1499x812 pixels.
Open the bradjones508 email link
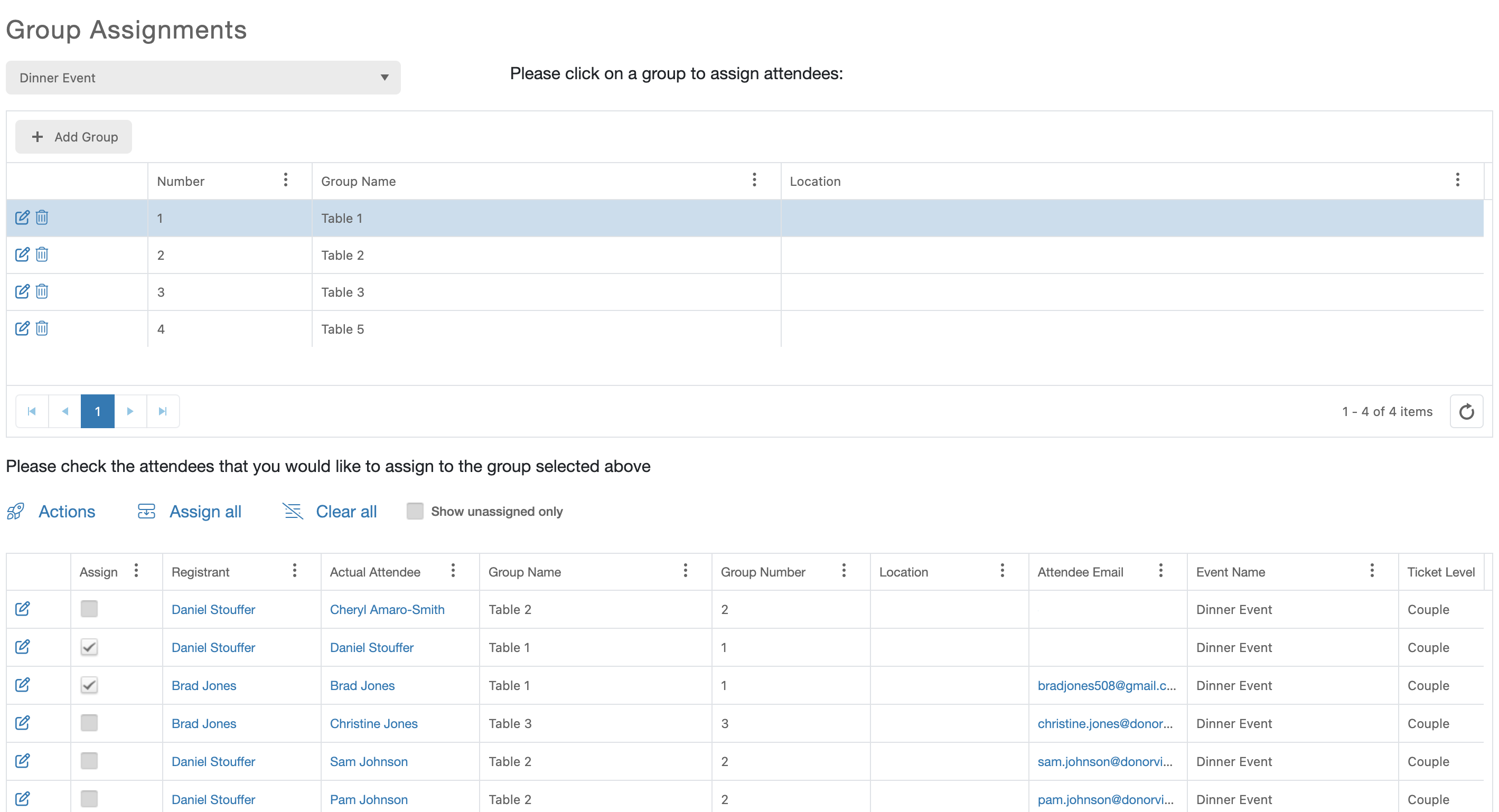pyautogui.click(x=1106, y=685)
